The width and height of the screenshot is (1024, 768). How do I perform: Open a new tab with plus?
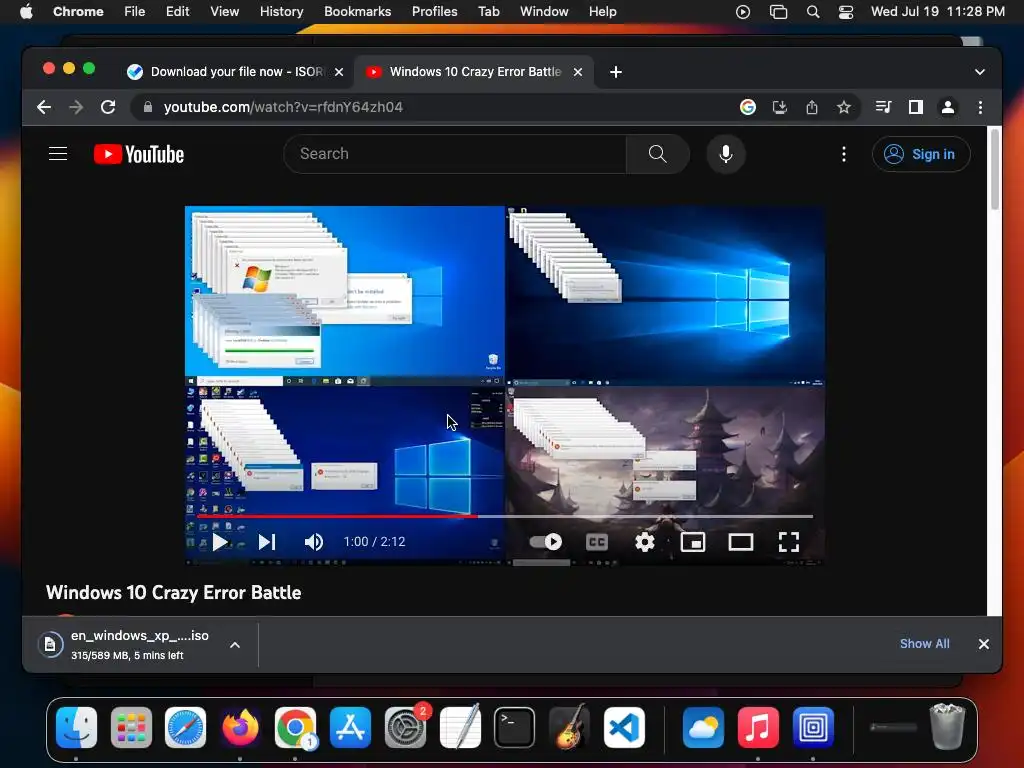click(616, 72)
